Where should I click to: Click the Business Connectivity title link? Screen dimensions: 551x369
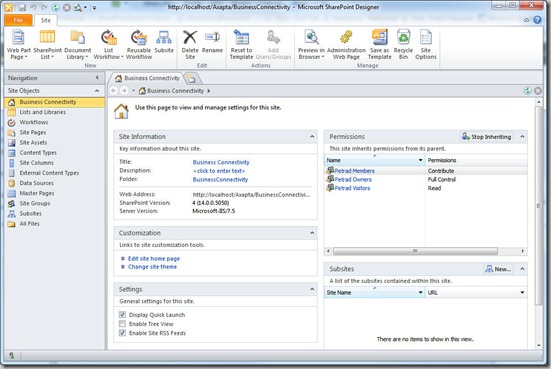click(221, 162)
